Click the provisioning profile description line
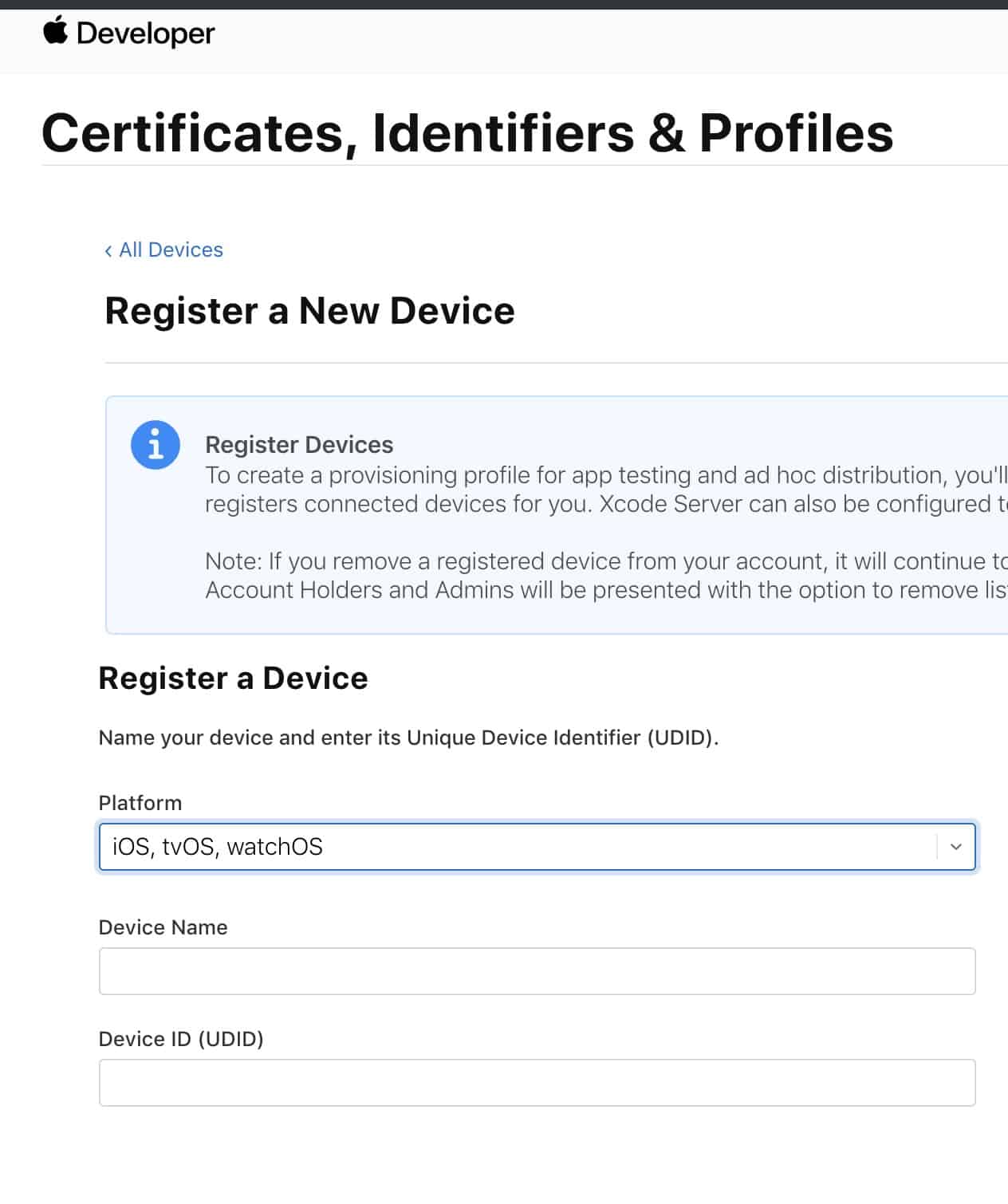 pos(606,475)
